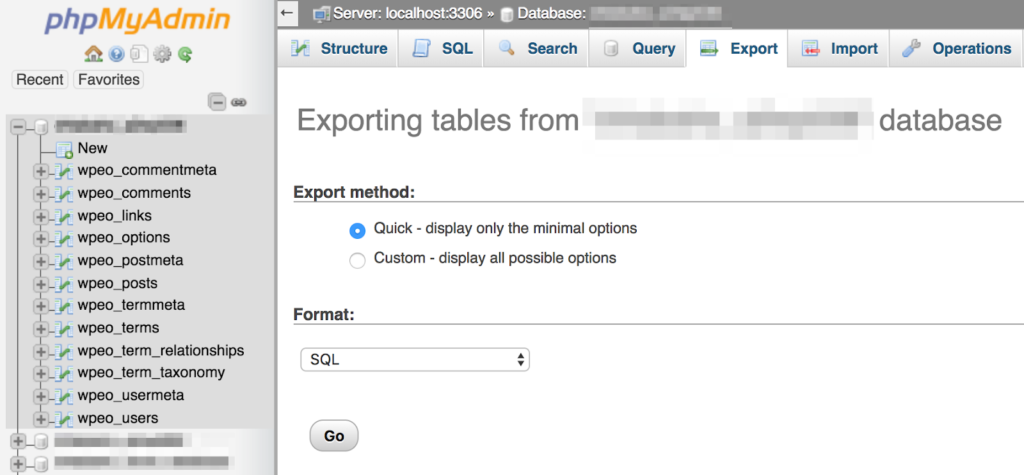Click the back arrow left of Server

287,12
